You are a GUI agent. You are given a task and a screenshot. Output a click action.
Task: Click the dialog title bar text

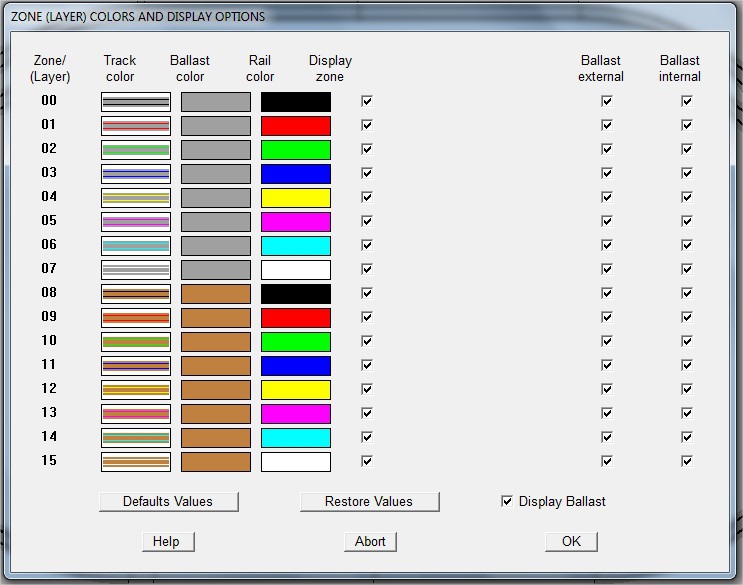tap(138, 17)
